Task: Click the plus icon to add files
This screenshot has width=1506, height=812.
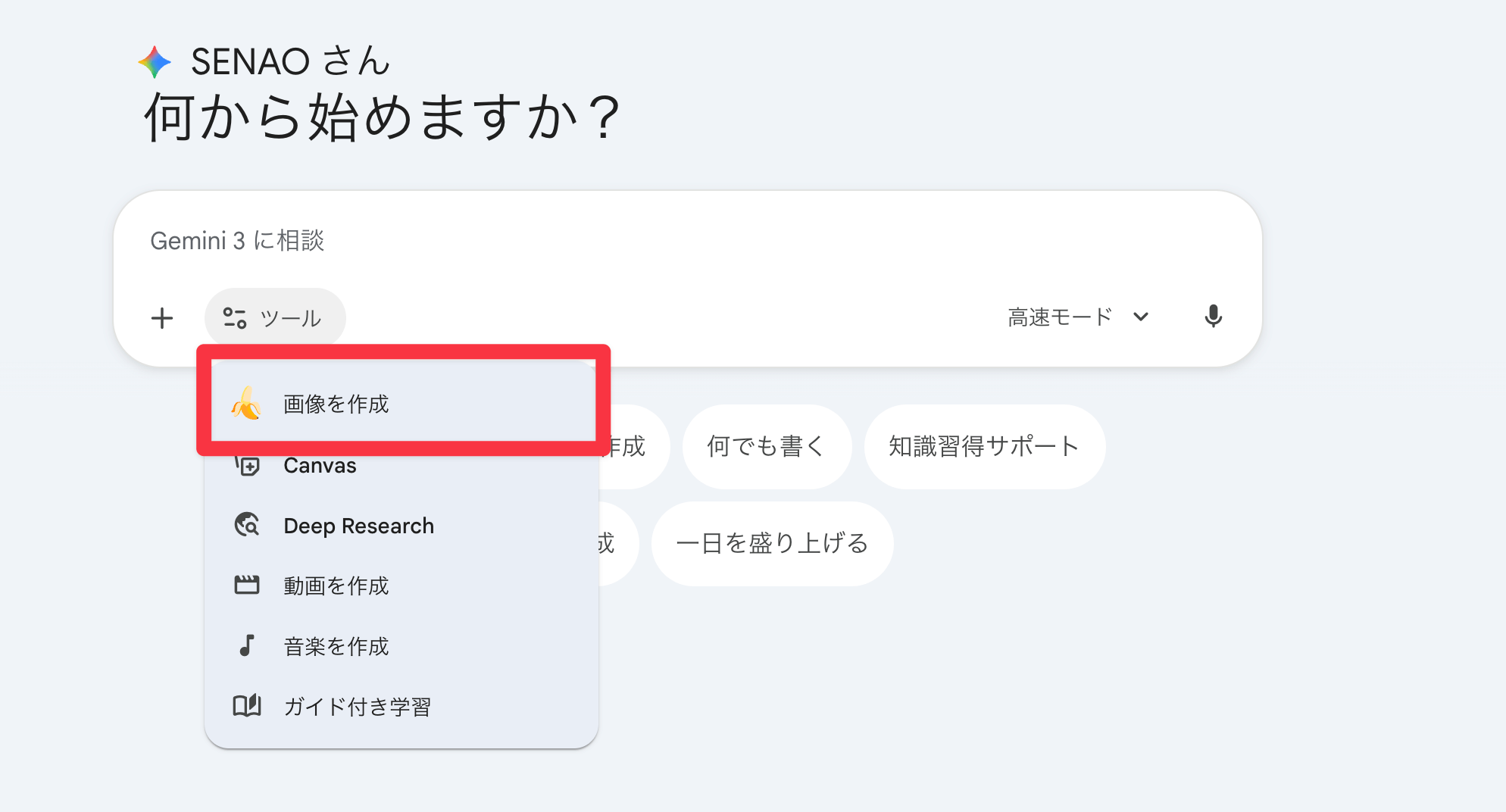Action: click(x=162, y=318)
